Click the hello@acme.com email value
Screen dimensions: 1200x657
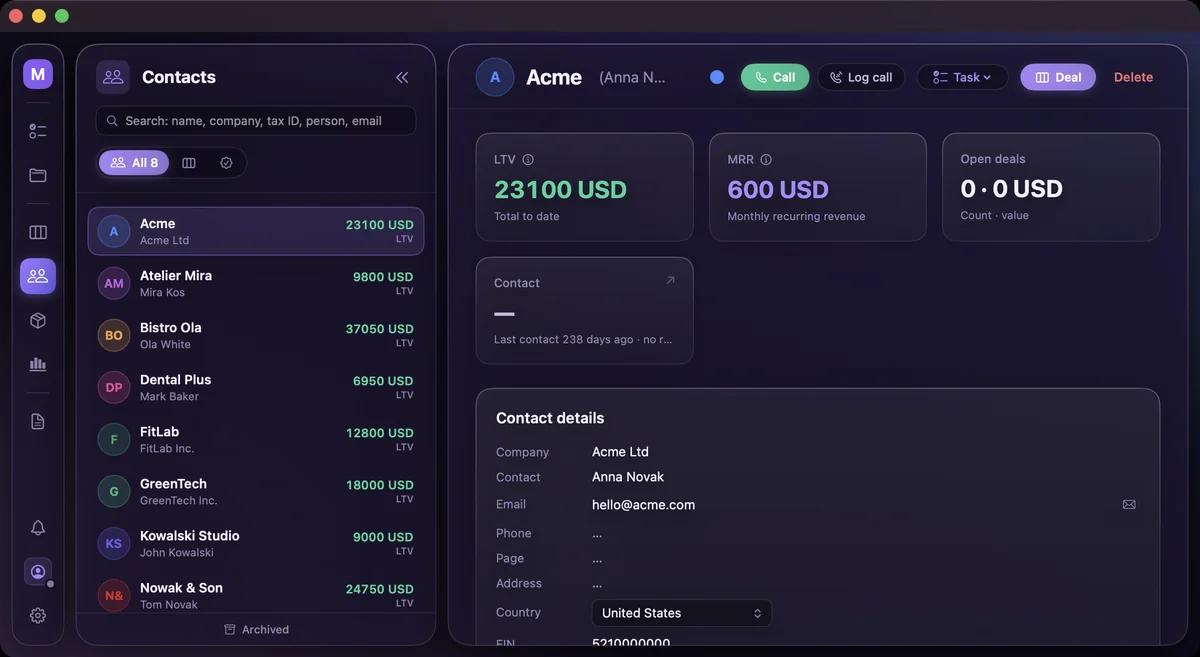click(643, 505)
